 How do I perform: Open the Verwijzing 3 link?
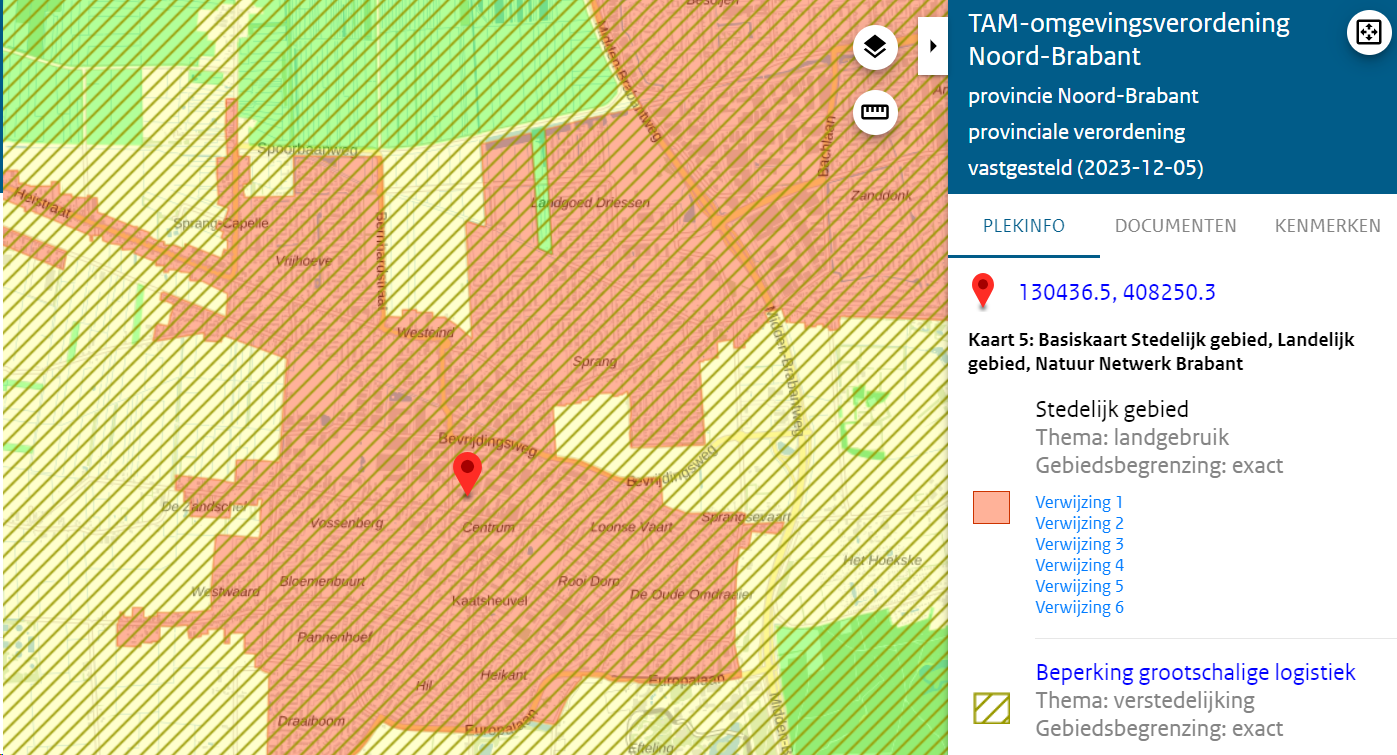[1080, 544]
